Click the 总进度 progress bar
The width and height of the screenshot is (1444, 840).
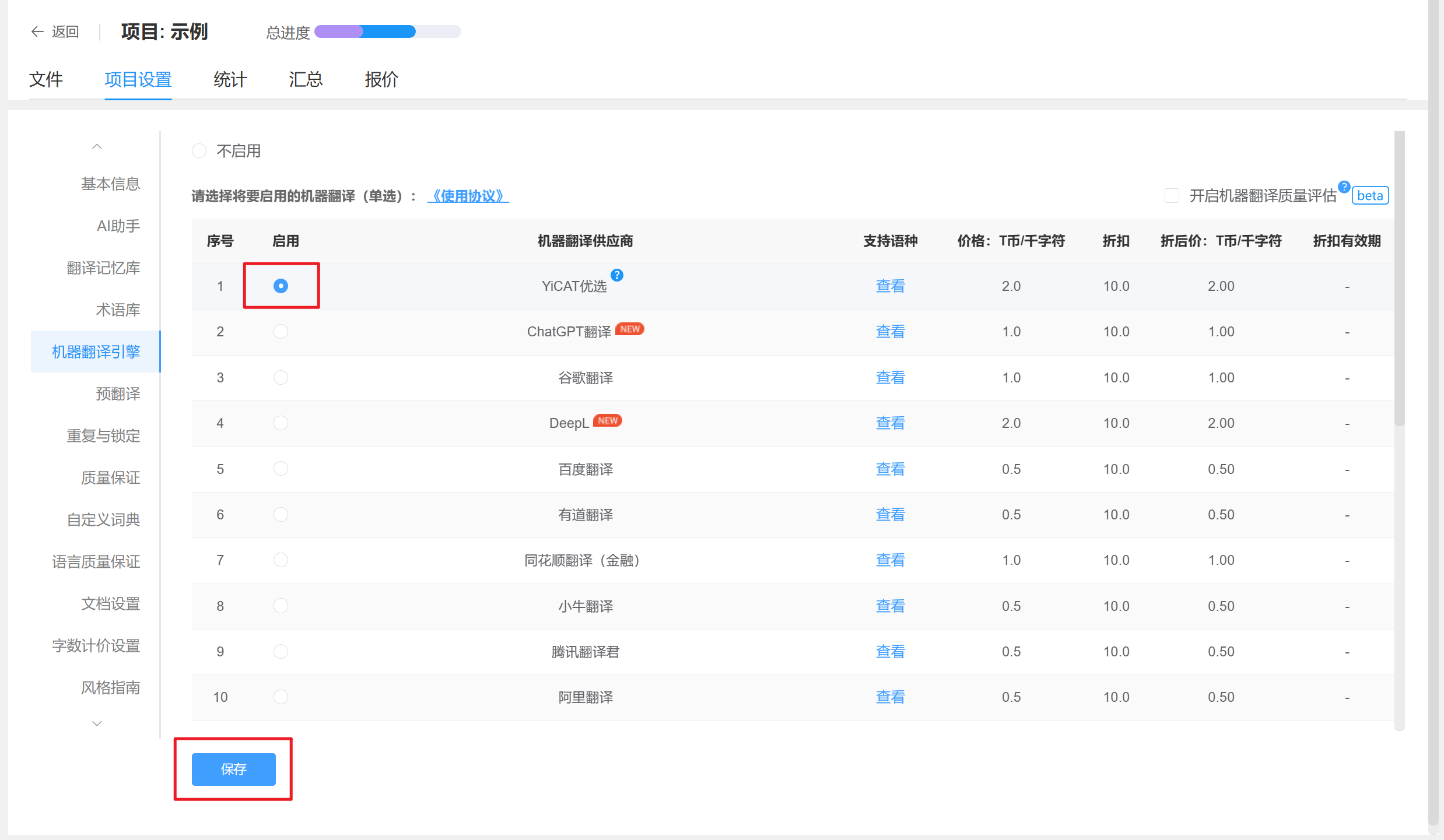[x=387, y=31]
